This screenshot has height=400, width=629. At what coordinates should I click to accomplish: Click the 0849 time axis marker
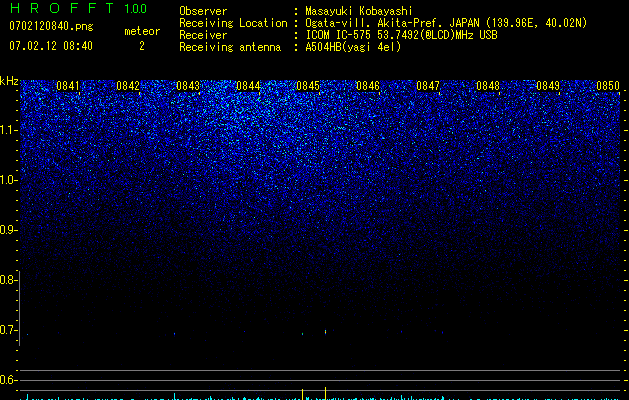pos(548,86)
